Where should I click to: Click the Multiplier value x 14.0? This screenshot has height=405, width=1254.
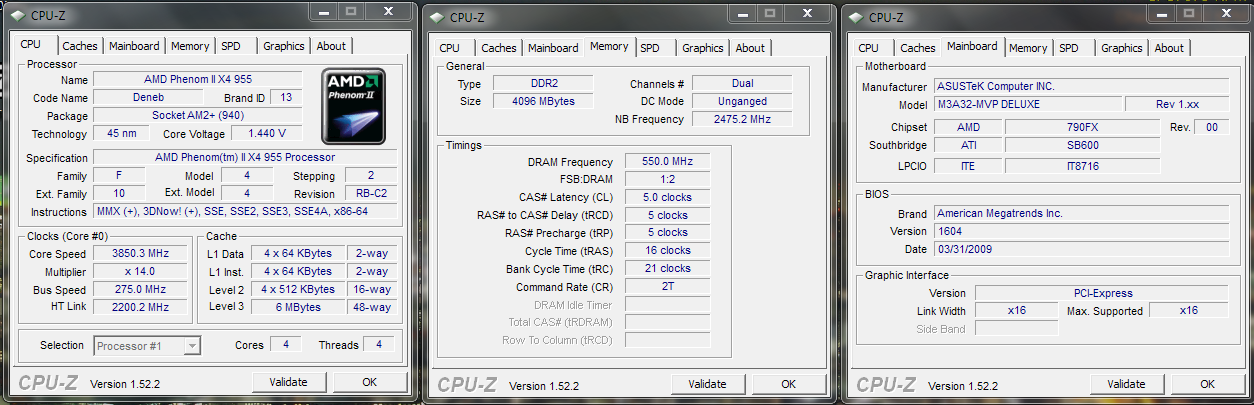tap(139, 272)
